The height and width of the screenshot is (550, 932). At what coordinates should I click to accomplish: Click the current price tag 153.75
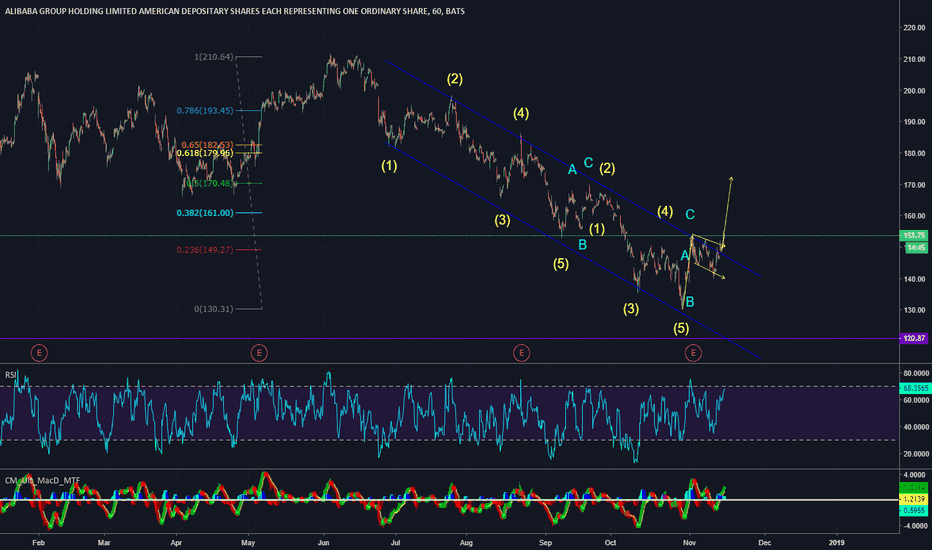click(x=914, y=235)
